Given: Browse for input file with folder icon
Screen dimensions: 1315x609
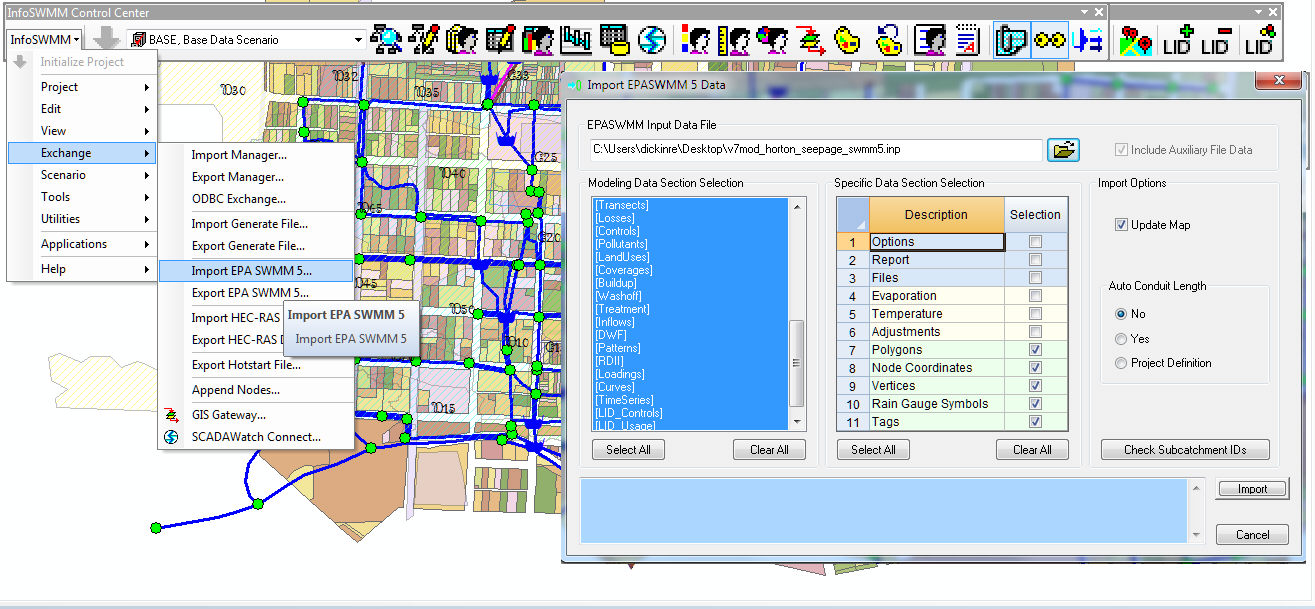Looking at the screenshot, I should [x=1063, y=150].
